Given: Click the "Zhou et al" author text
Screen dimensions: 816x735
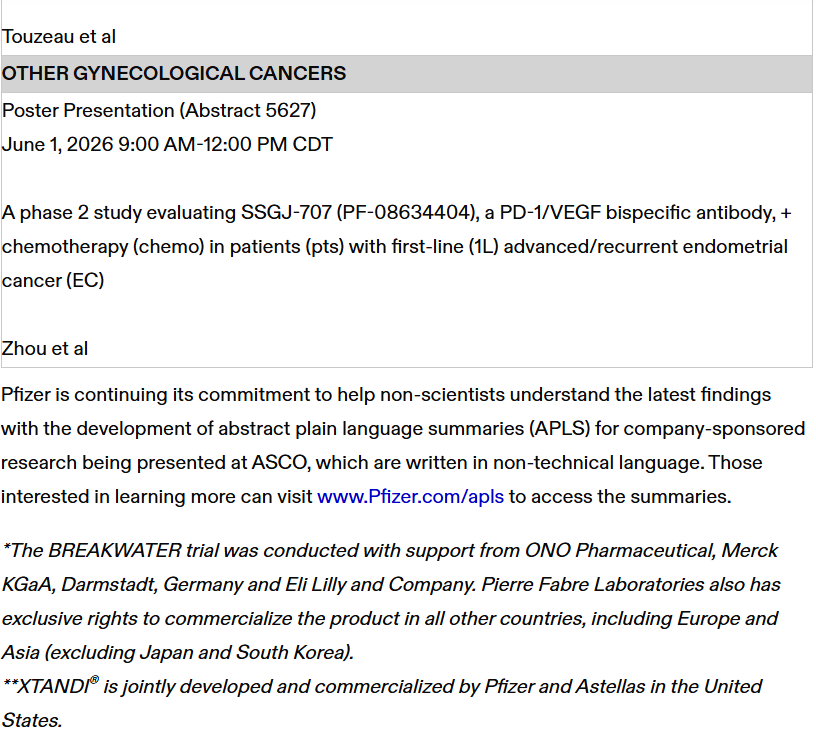Looking at the screenshot, I should pos(45,348).
